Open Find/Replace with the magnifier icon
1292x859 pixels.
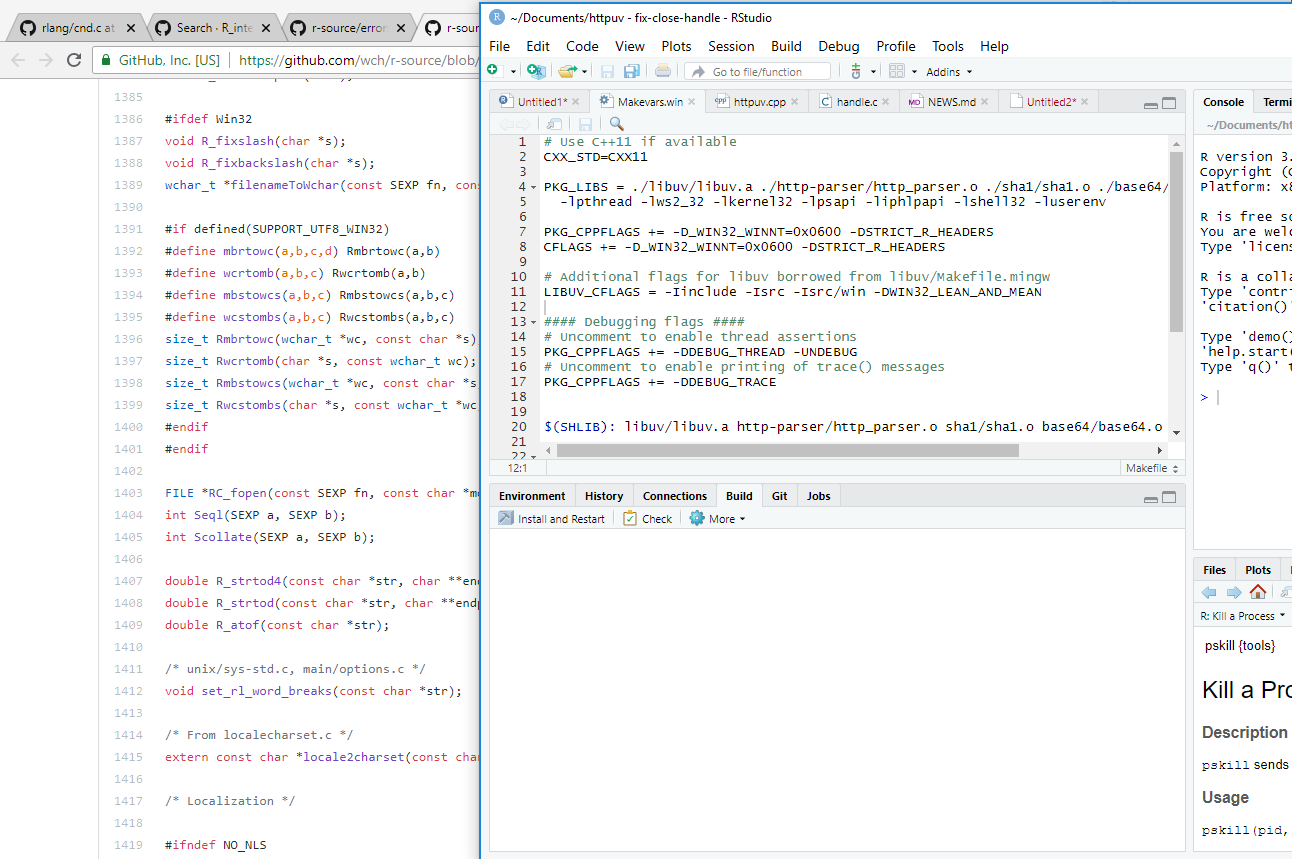click(x=614, y=123)
